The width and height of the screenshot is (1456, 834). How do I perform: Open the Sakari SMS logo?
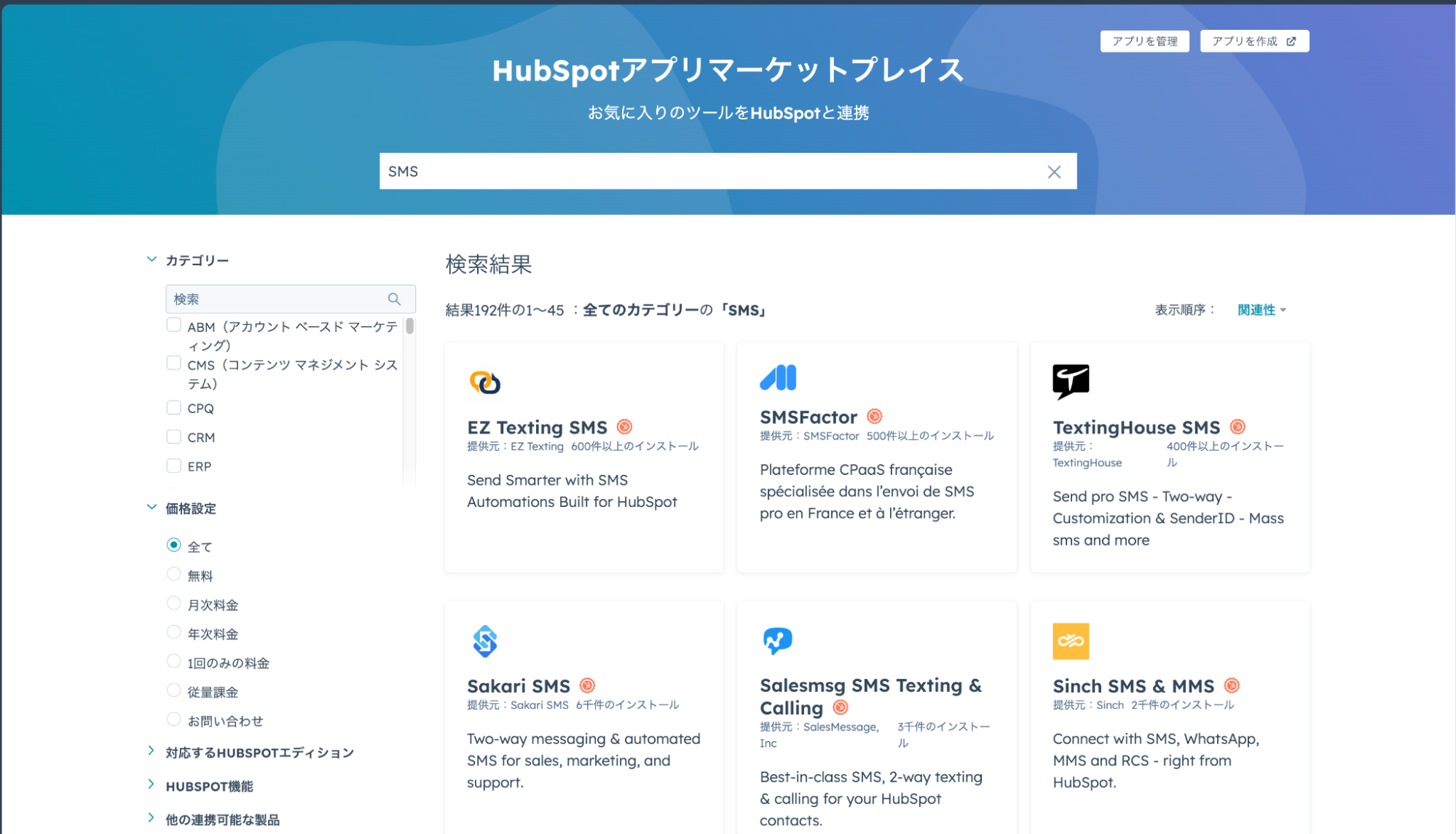[x=485, y=641]
